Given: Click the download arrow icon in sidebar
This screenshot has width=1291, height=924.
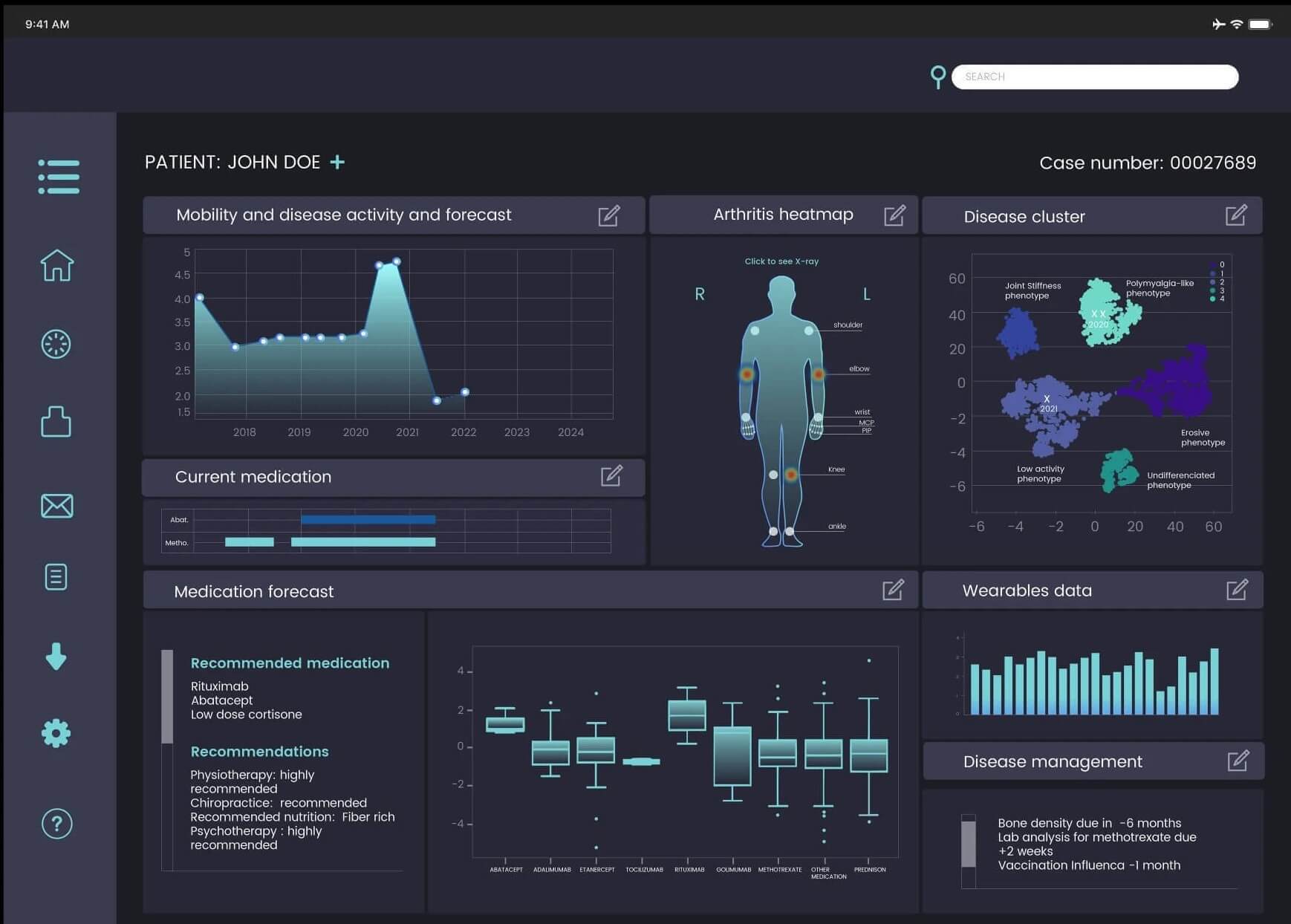Looking at the screenshot, I should (x=56, y=657).
